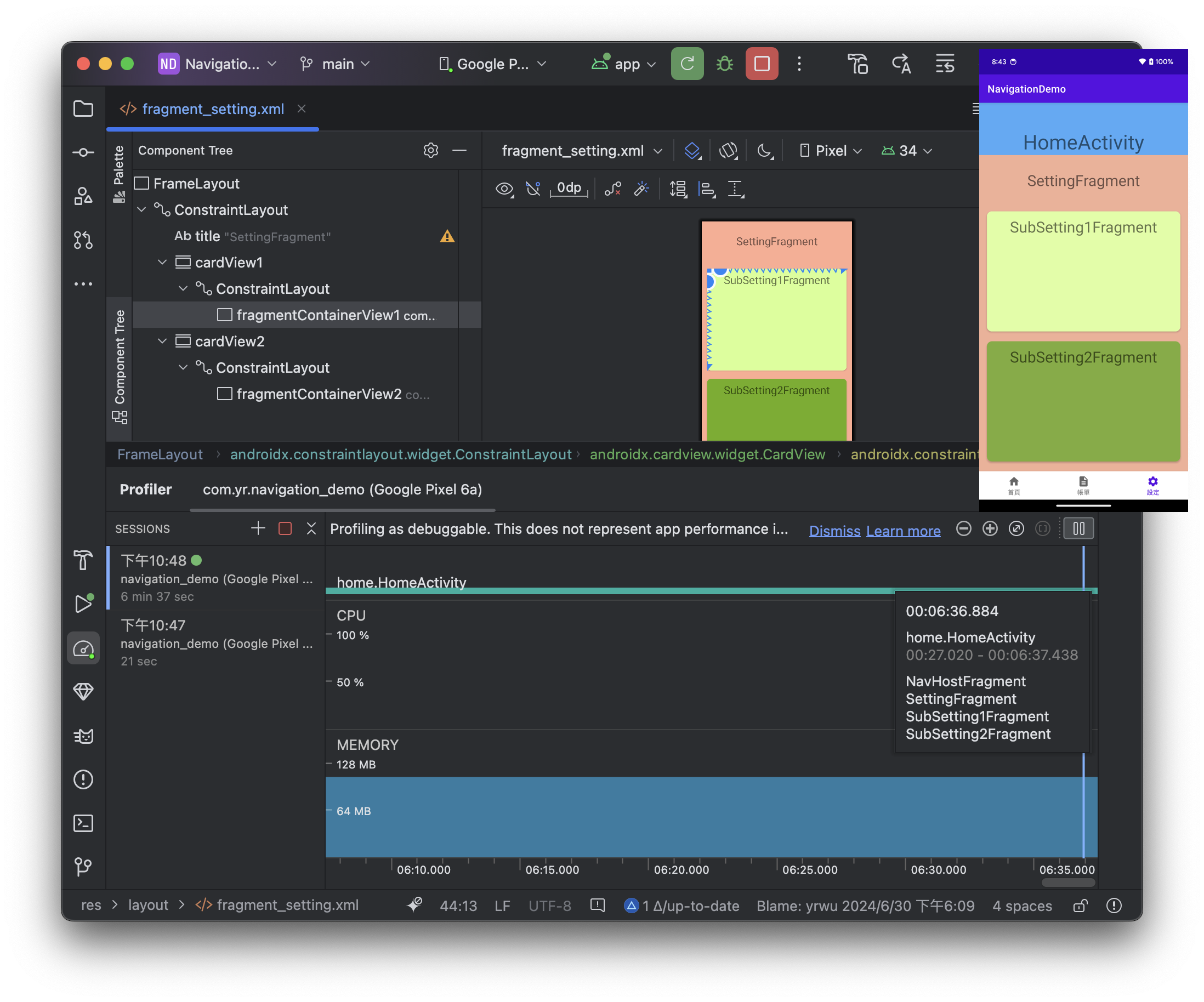
Task: Click the magic wand Infer Constraints icon
Action: [641, 188]
